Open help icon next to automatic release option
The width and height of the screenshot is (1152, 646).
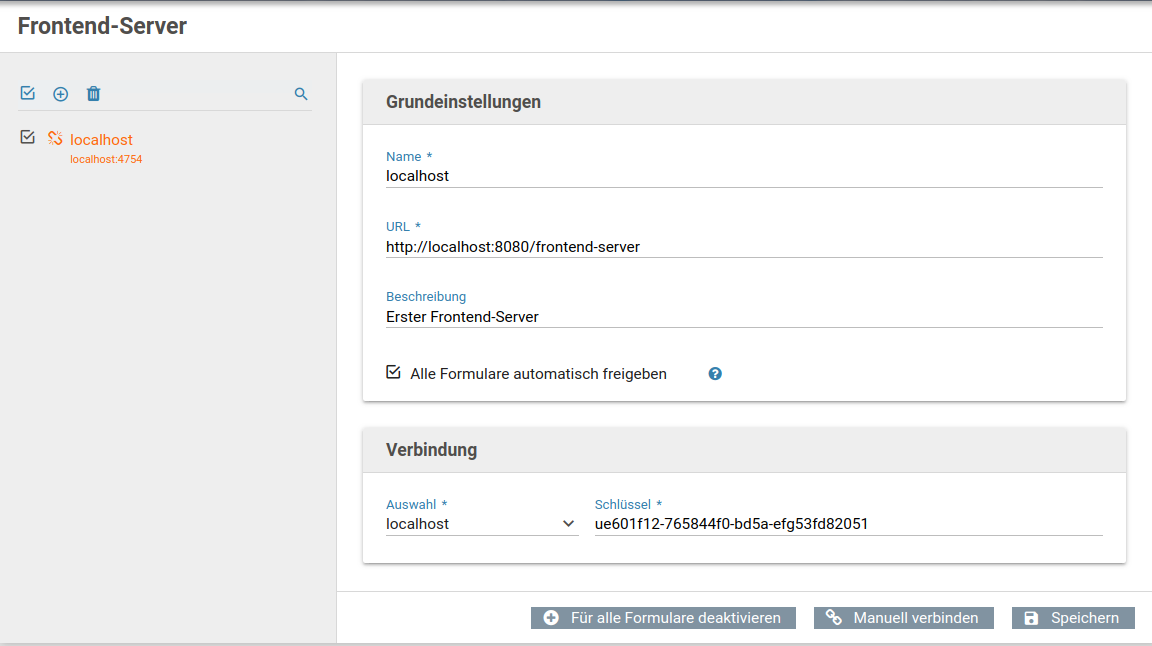pyautogui.click(x=715, y=374)
